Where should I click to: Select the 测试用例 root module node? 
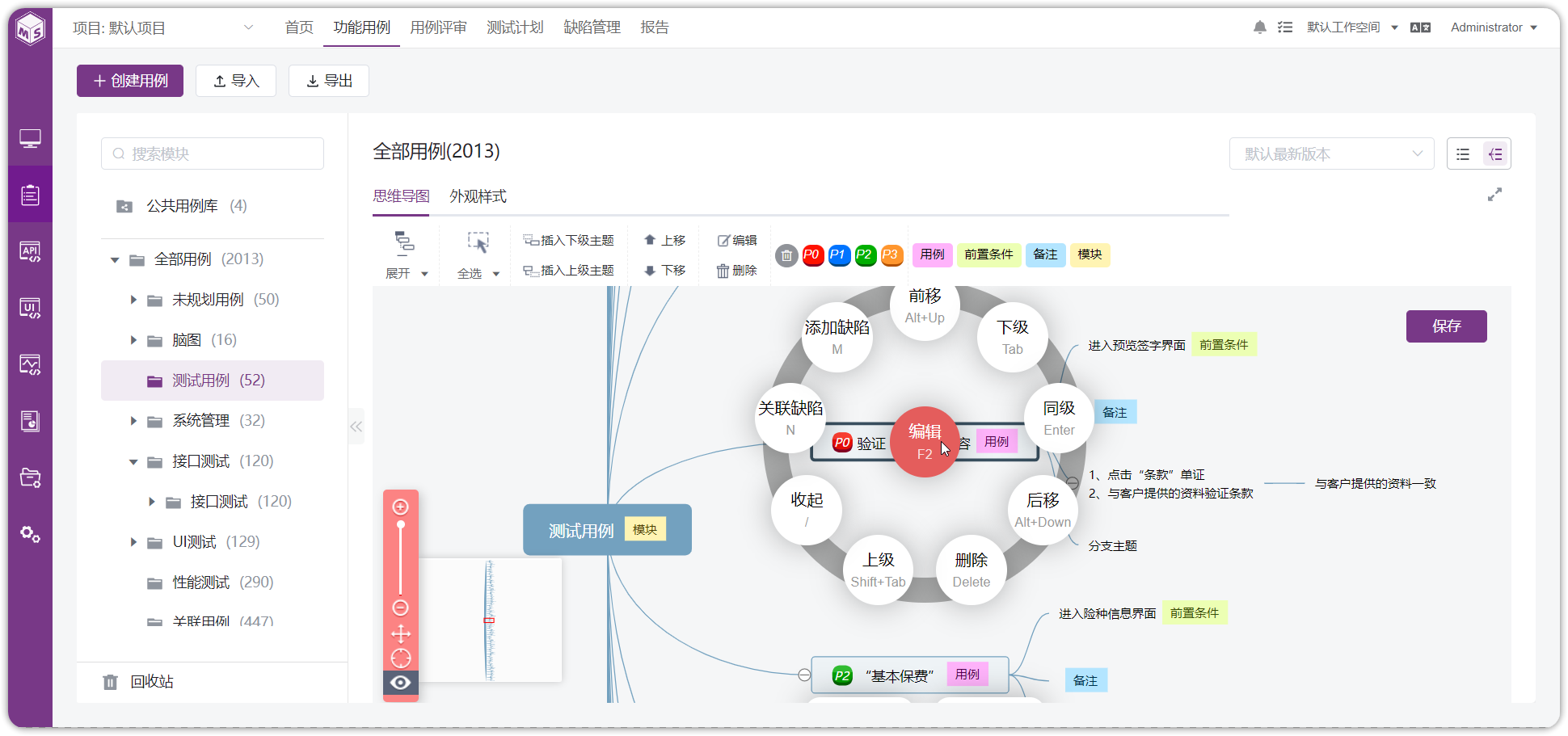(607, 530)
